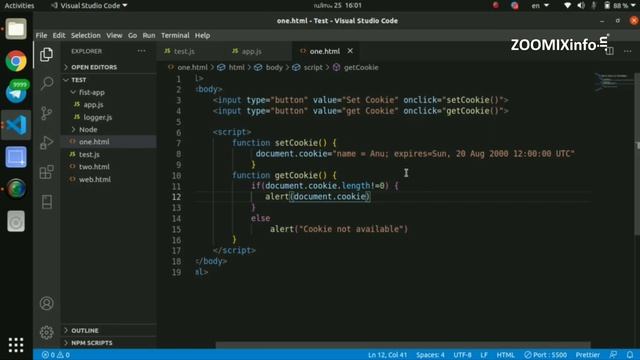Click the UTF-8 encoding status item
This screenshot has height=360, width=640.
462,355
